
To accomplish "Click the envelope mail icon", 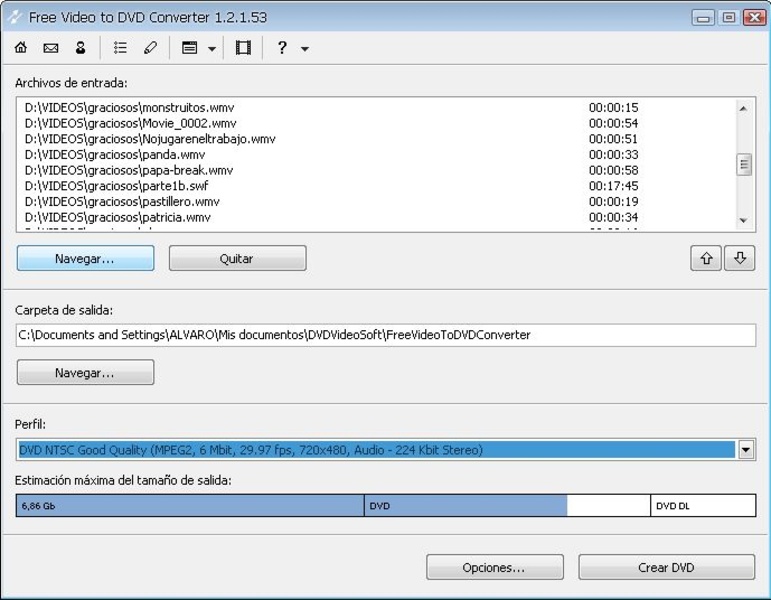I will [x=51, y=48].
